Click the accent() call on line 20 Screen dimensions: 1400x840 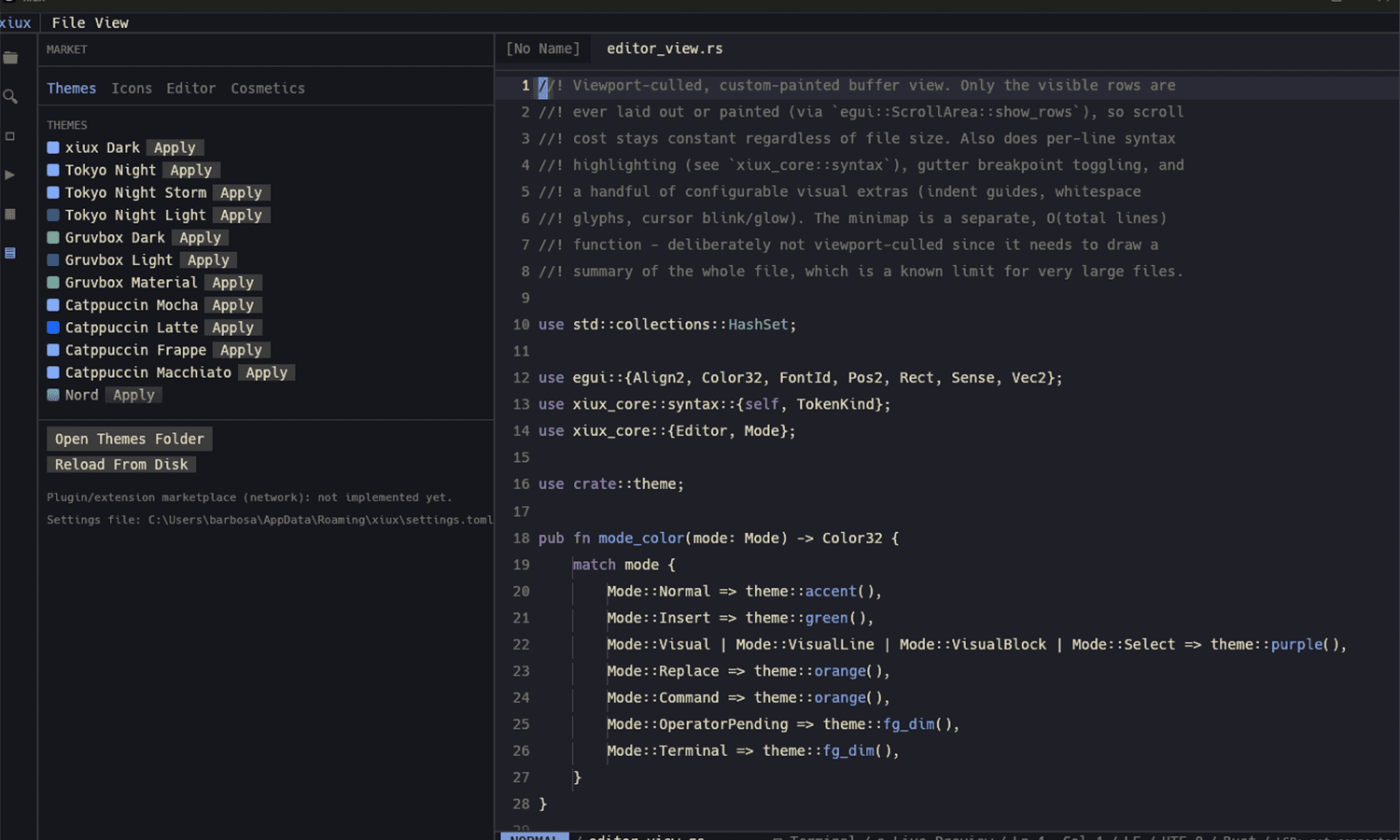pyautogui.click(x=839, y=591)
